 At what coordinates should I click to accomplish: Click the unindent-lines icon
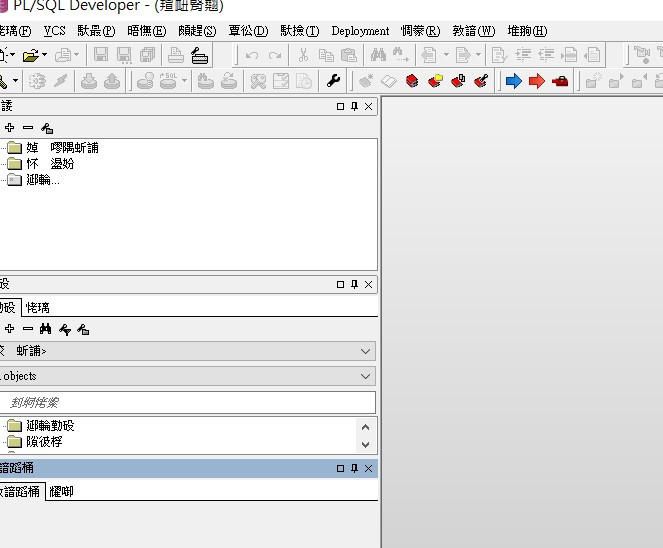click(x=546, y=55)
